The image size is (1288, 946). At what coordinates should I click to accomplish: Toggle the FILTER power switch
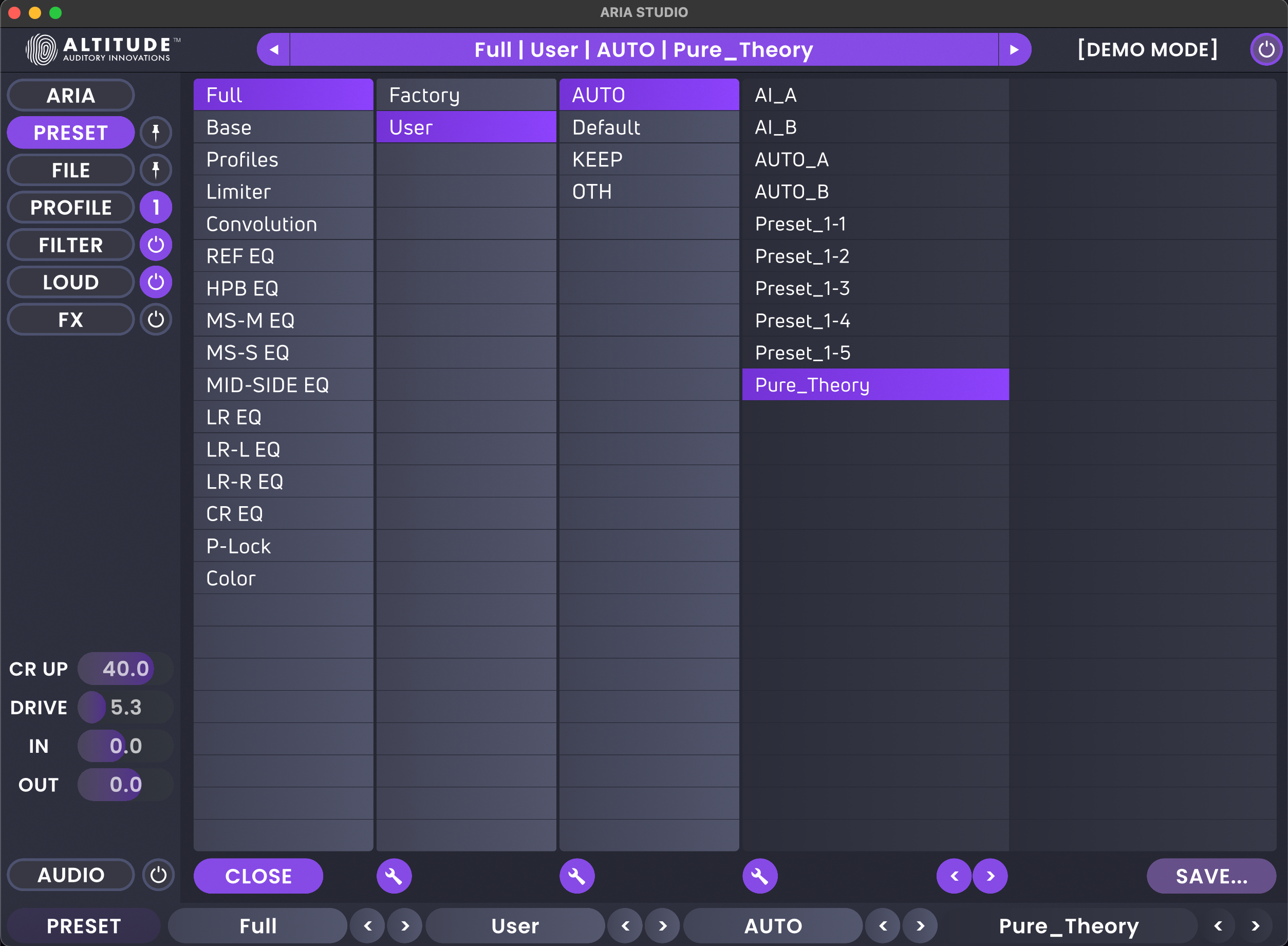tap(156, 245)
